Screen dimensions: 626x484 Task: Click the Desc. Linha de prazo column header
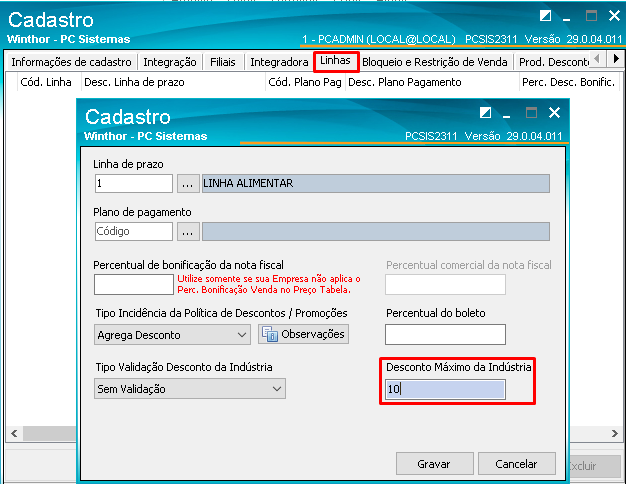173,82
